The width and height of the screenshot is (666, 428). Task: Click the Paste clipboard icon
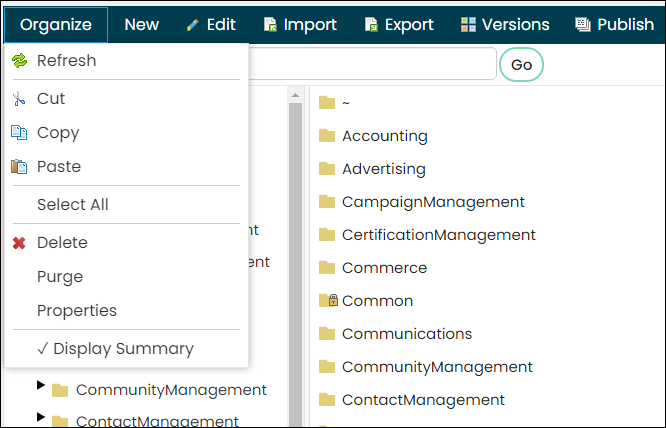coord(19,166)
